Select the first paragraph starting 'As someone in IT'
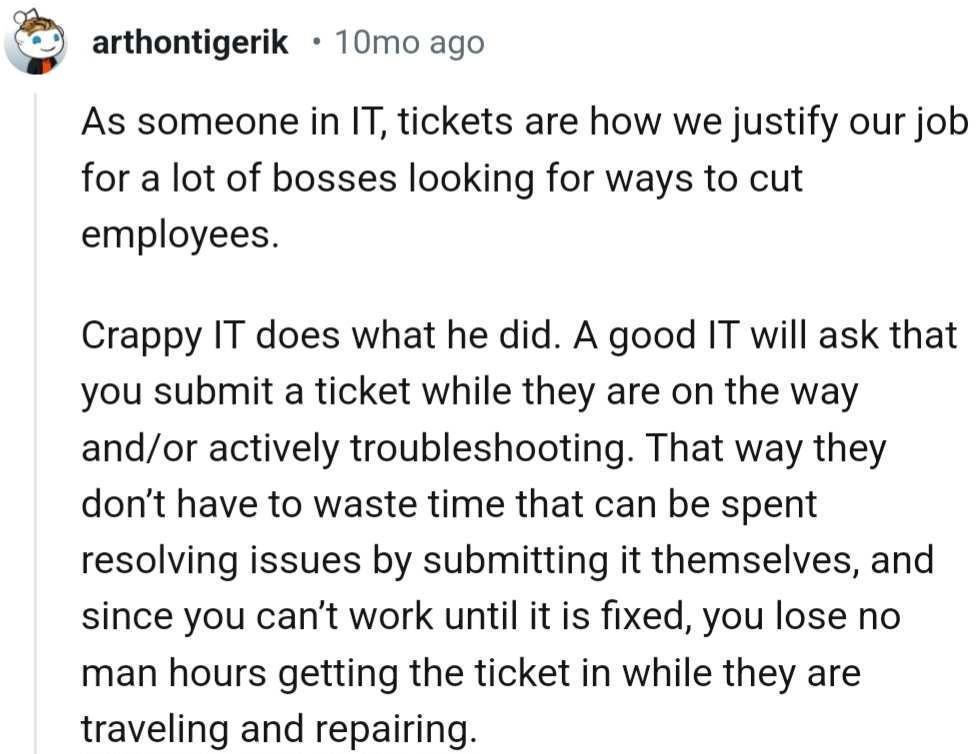This screenshot has height=754, width=979. click(x=524, y=178)
